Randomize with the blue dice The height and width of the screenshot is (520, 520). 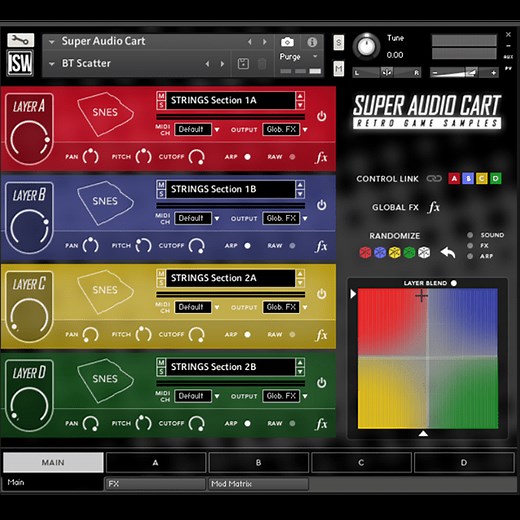[x=380, y=252]
